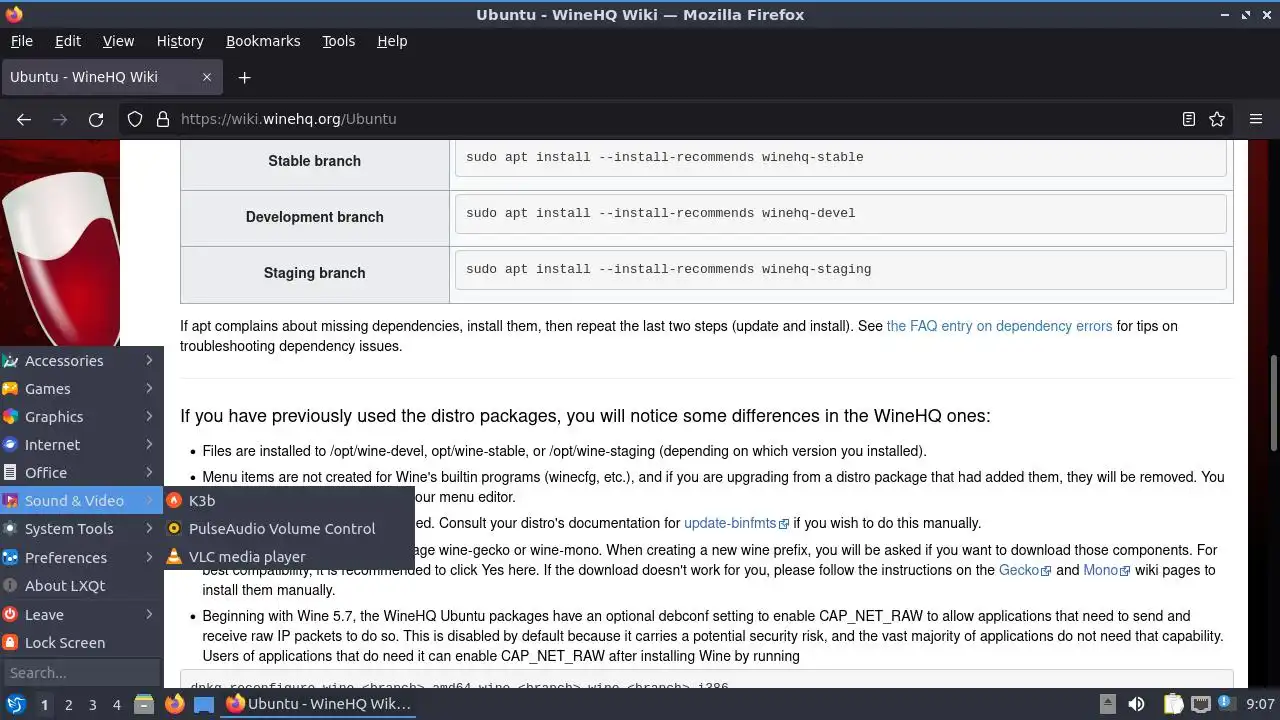Expand the Graphics menu category
This screenshot has height=720, width=1280.
point(81,417)
